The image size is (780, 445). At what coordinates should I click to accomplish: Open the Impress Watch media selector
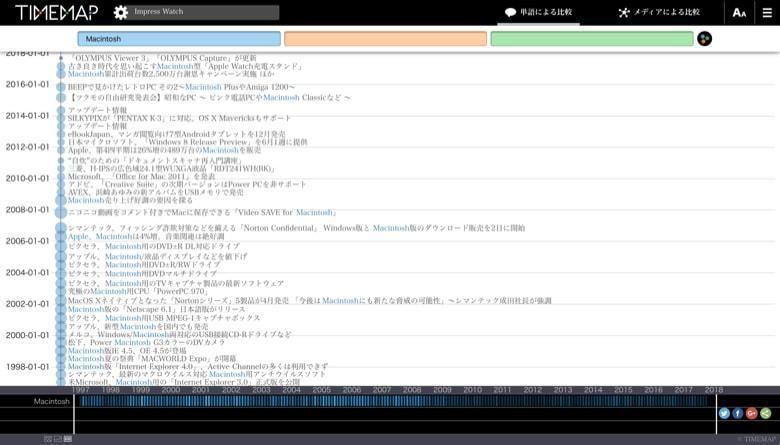pos(204,12)
